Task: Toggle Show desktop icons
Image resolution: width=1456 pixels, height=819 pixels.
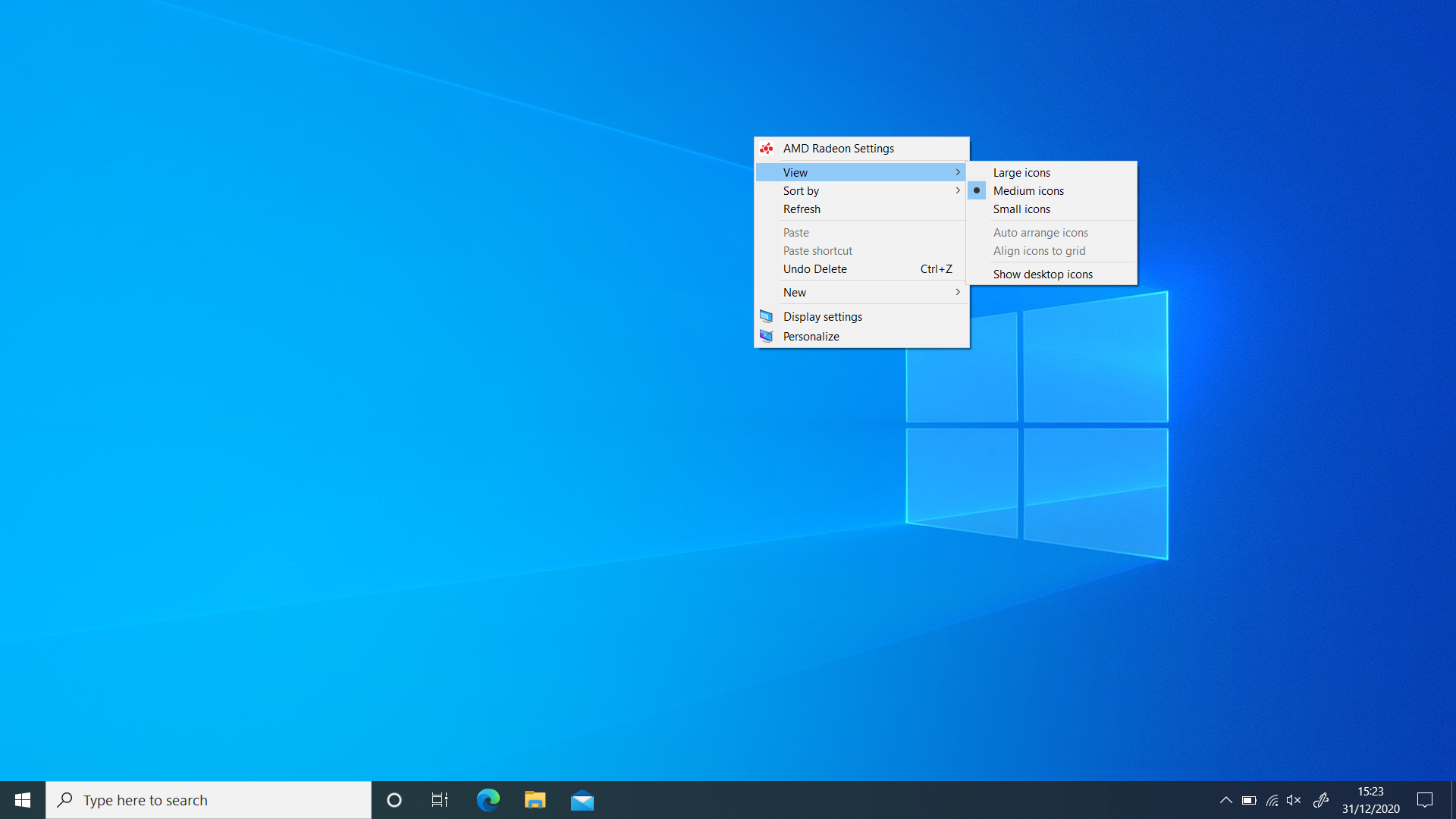Action: click(x=1052, y=274)
